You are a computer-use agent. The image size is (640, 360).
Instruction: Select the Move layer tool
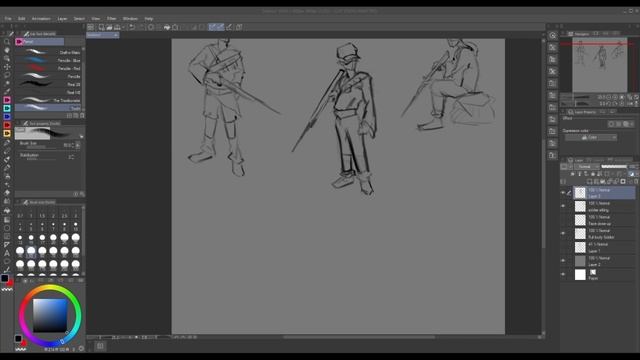(x=7, y=67)
